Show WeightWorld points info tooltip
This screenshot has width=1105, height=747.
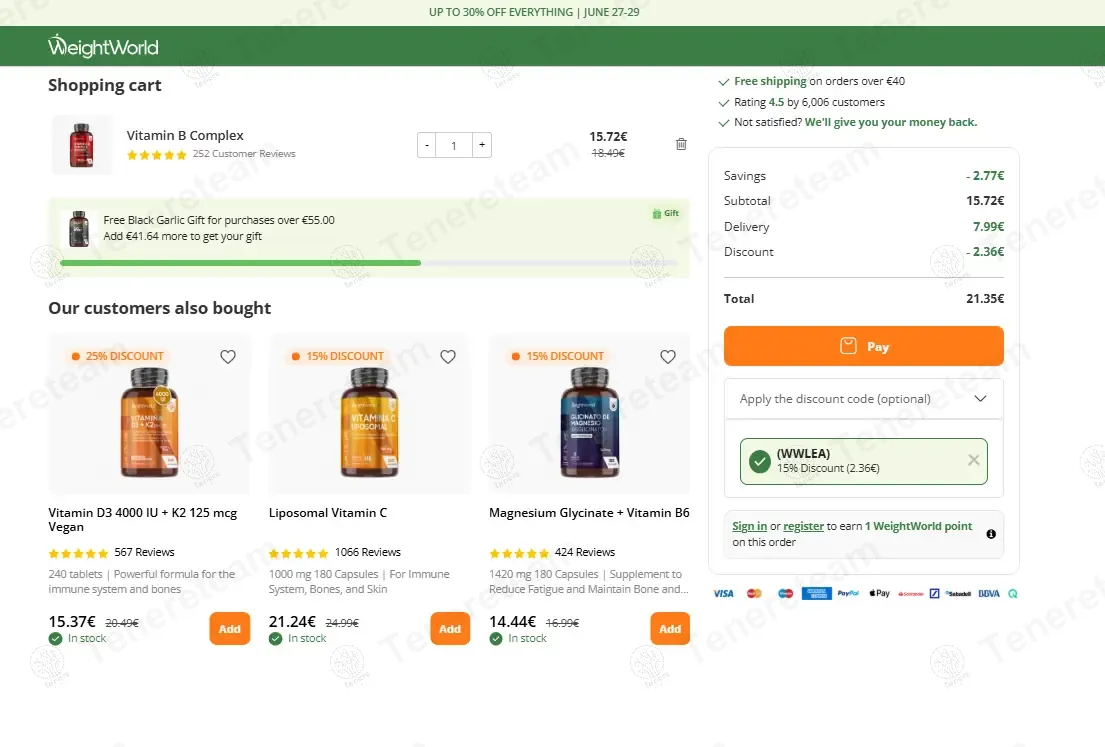click(991, 534)
